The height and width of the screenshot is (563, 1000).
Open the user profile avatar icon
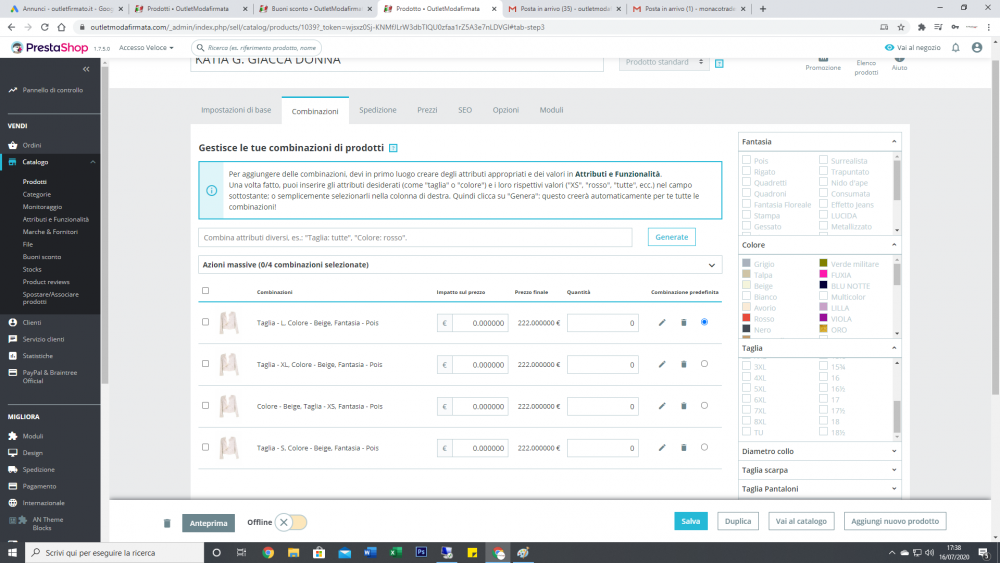point(977,48)
